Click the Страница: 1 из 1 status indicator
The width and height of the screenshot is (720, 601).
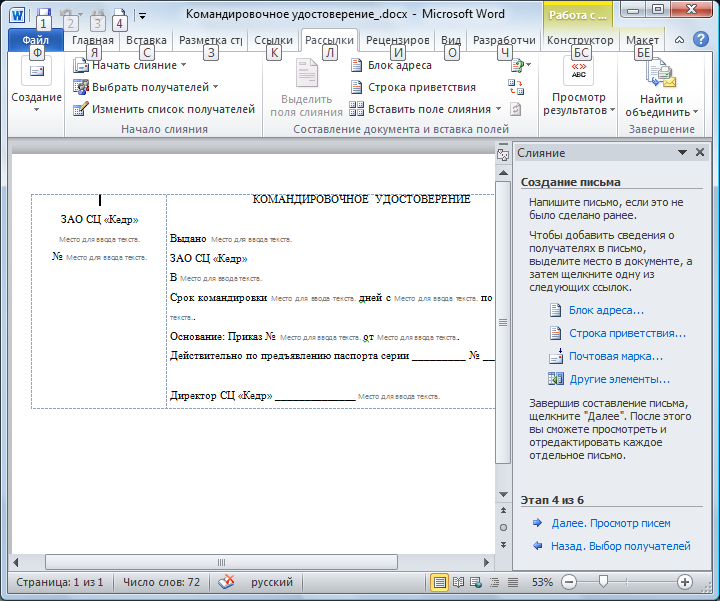pyautogui.click(x=60, y=582)
